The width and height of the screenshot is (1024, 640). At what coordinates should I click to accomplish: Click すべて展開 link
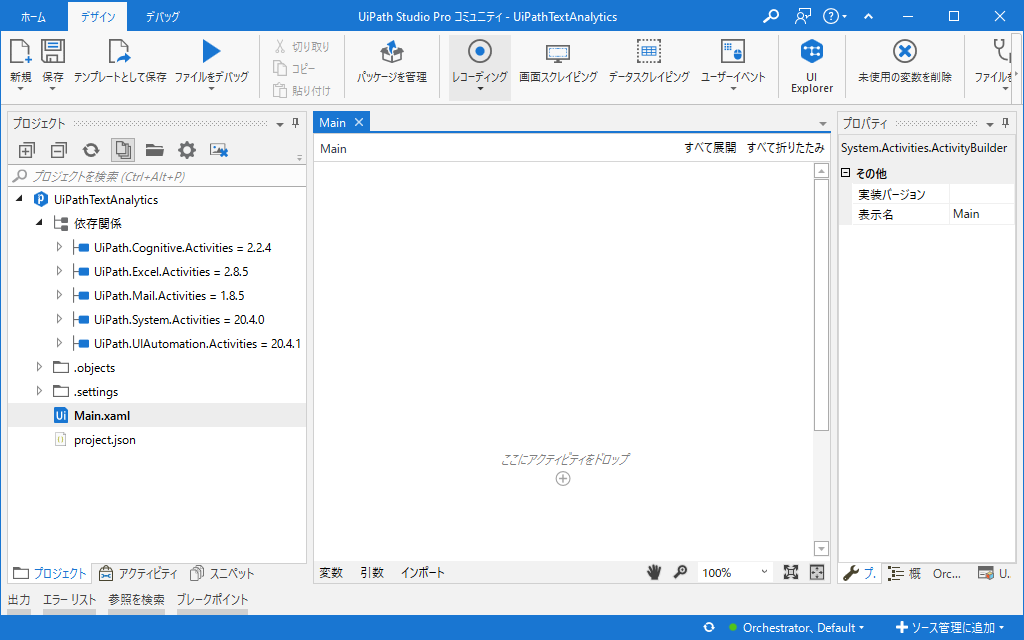(x=710, y=148)
